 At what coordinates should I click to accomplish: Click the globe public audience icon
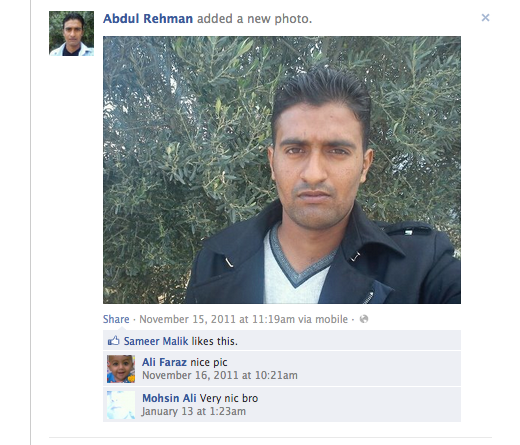364,319
